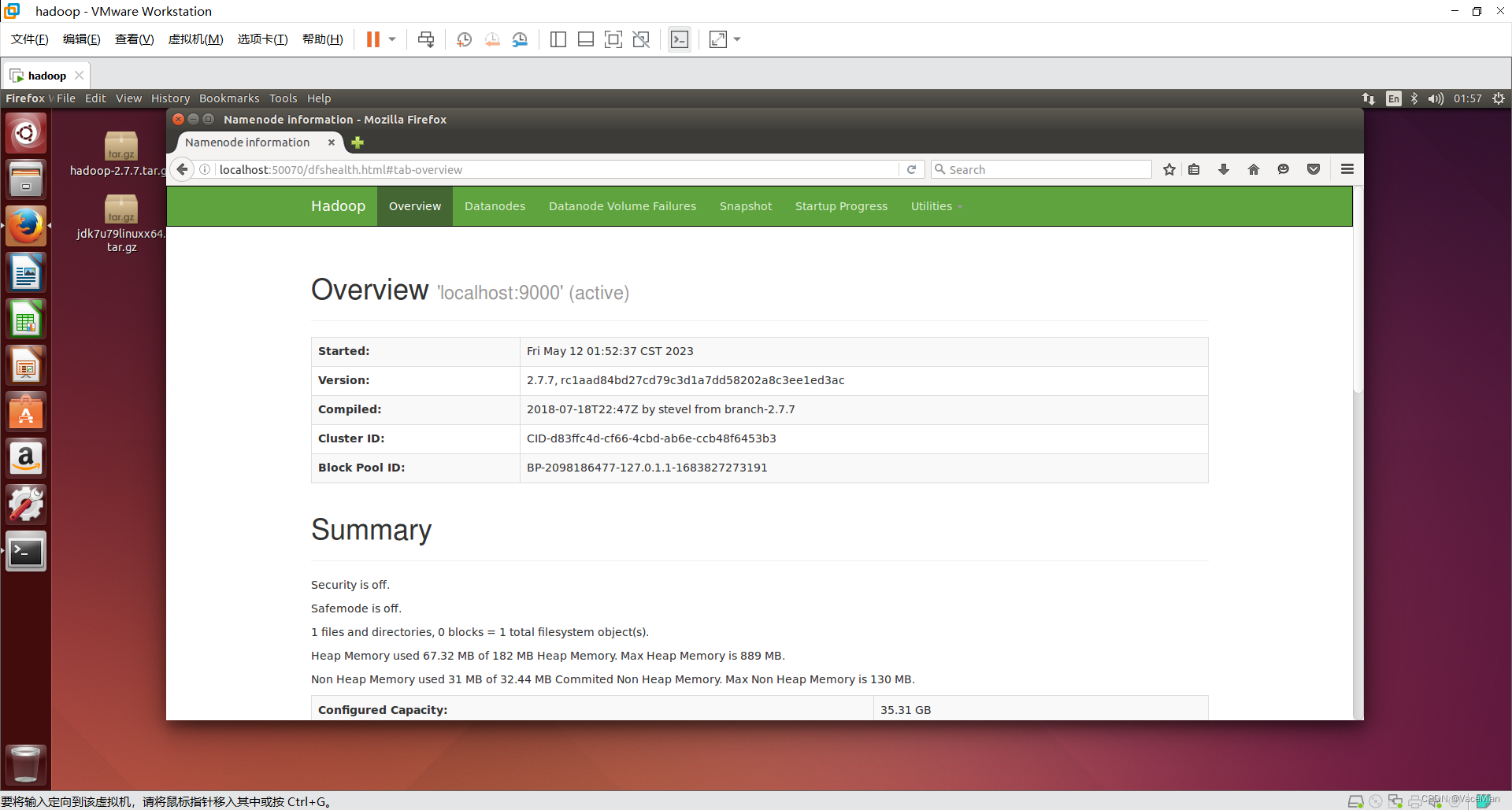Open the 帮助(H) menu
This screenshot has width=1512, height=810.
coord(323,39)
